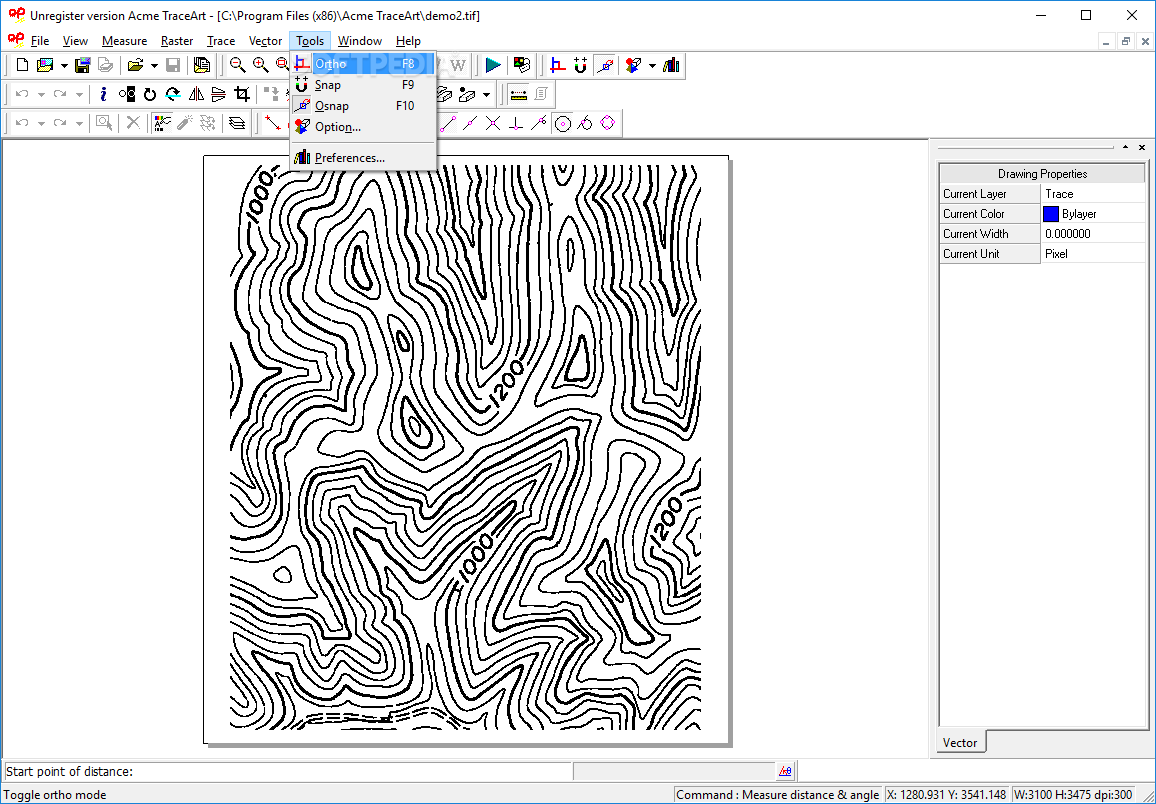
Task: Click the Flip horizontal mirror icon
Action: pyautogui.click(x=196, y=94)
